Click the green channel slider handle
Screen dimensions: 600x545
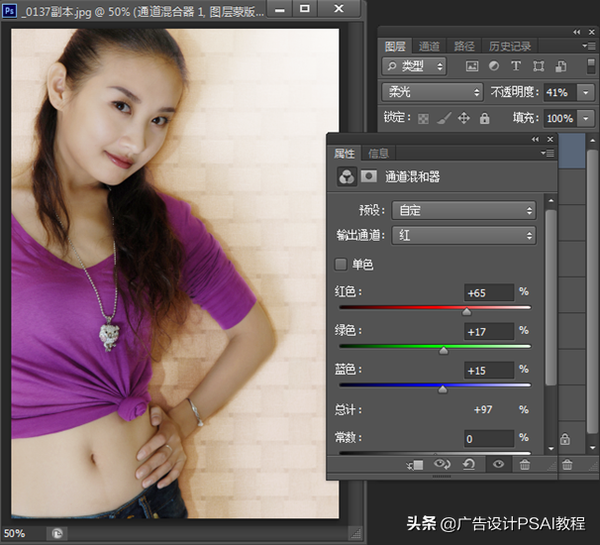(444, 351)
